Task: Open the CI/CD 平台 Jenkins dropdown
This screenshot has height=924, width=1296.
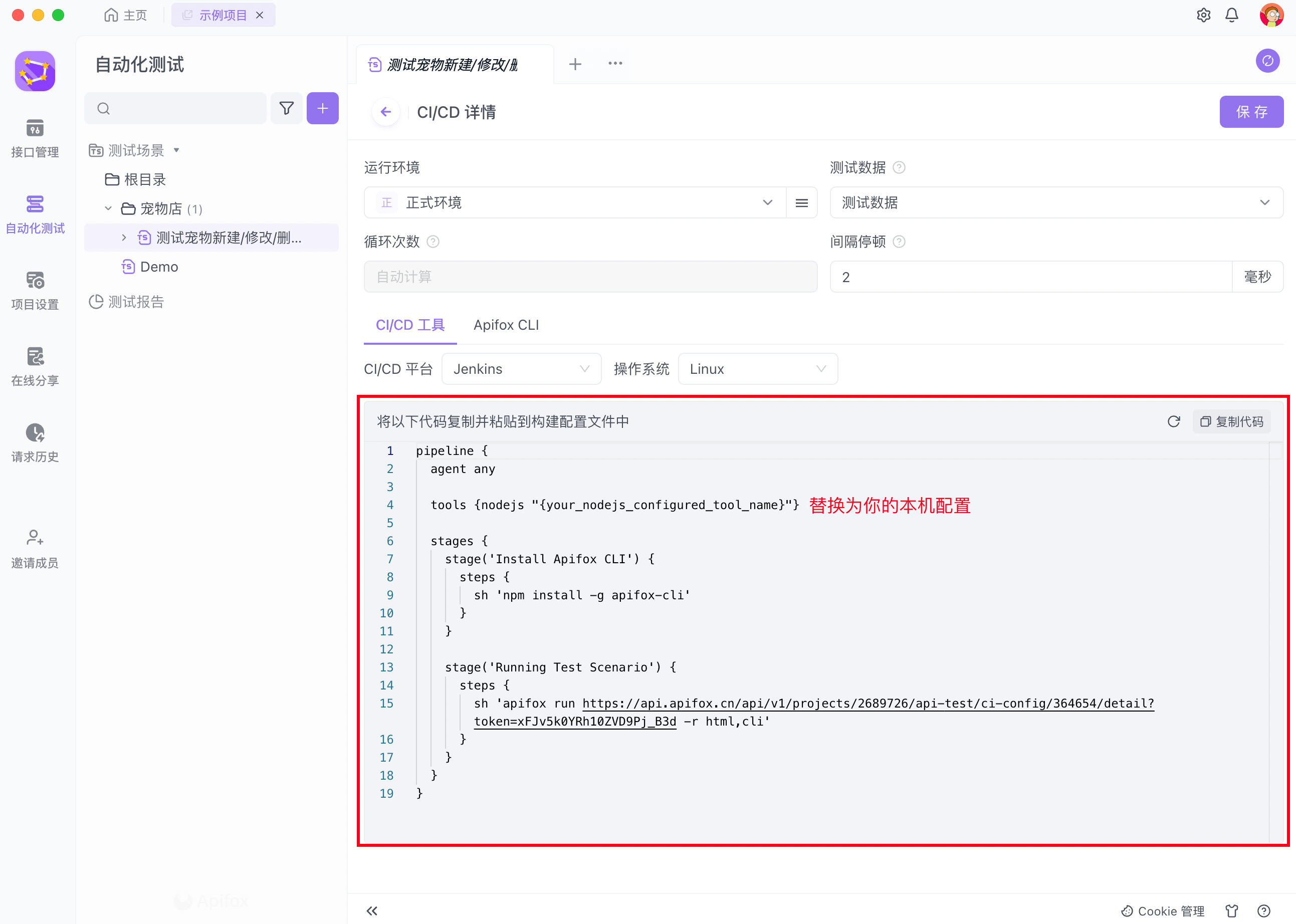Action: point(521,369)
